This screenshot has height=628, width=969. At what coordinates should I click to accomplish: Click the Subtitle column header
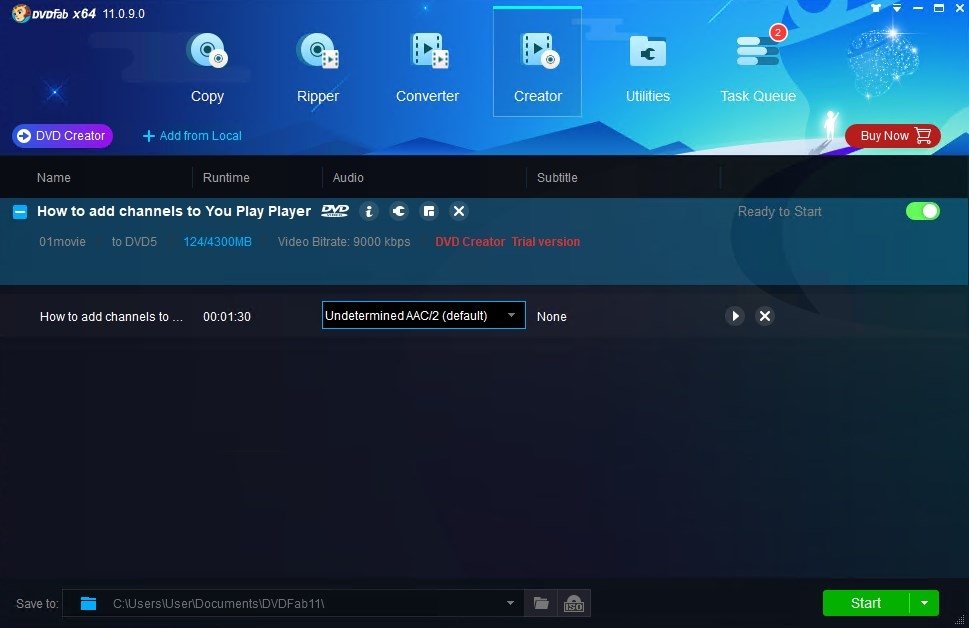click(557, 177)
